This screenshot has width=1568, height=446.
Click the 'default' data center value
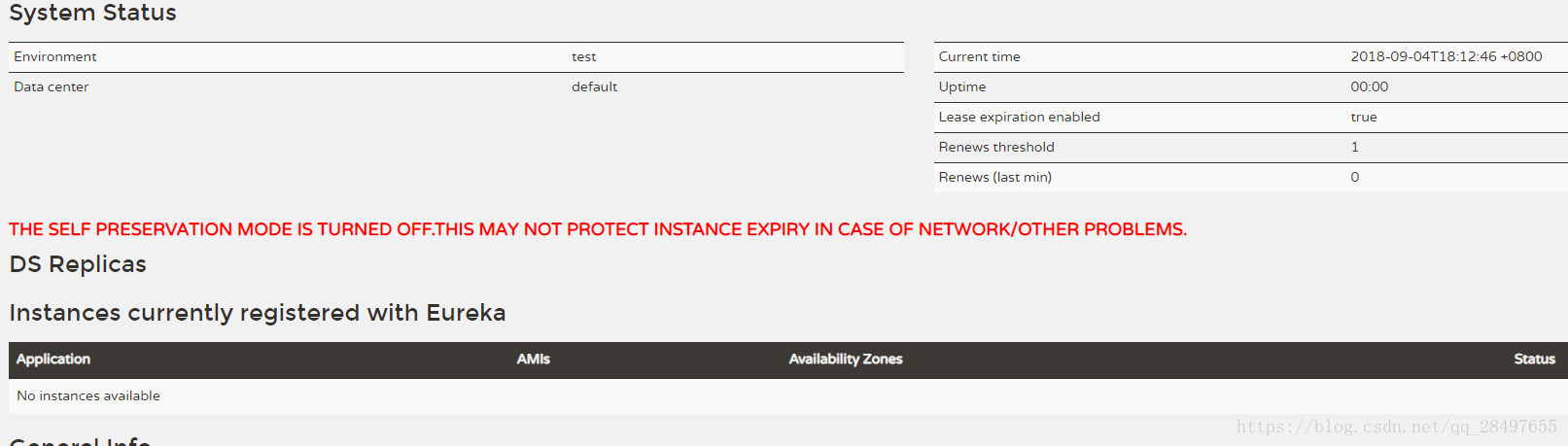[594, 86]
